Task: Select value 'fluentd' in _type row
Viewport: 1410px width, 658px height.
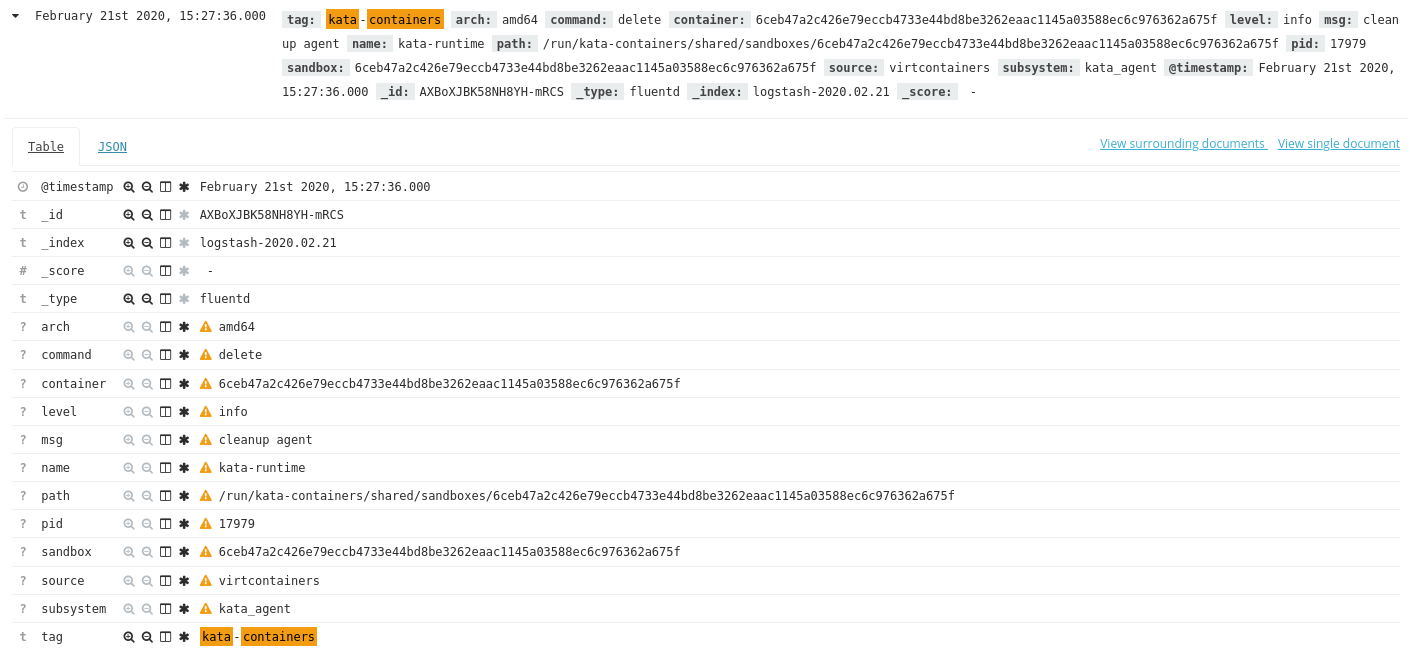Action: point(225,299)
